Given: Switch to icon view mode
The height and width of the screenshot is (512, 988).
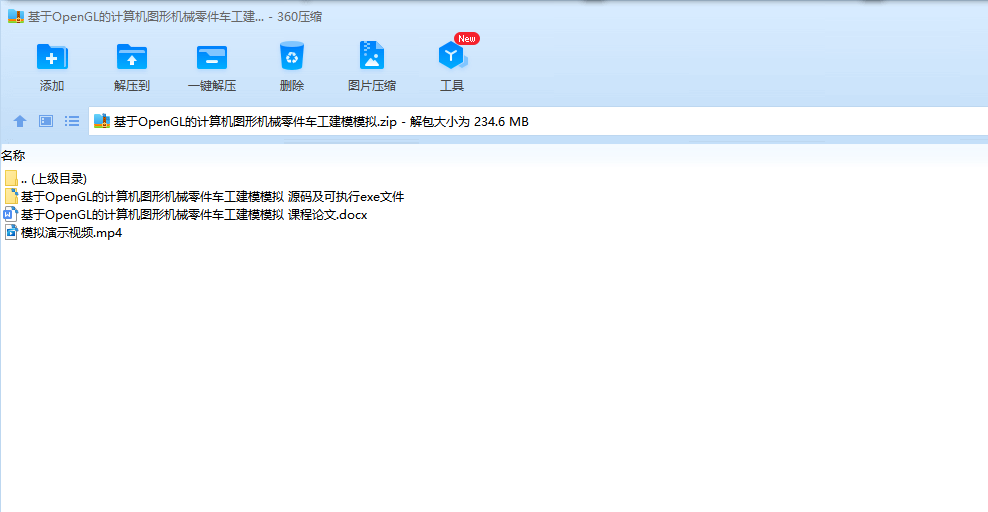Looking at the screenshot, I should (46, 121).
